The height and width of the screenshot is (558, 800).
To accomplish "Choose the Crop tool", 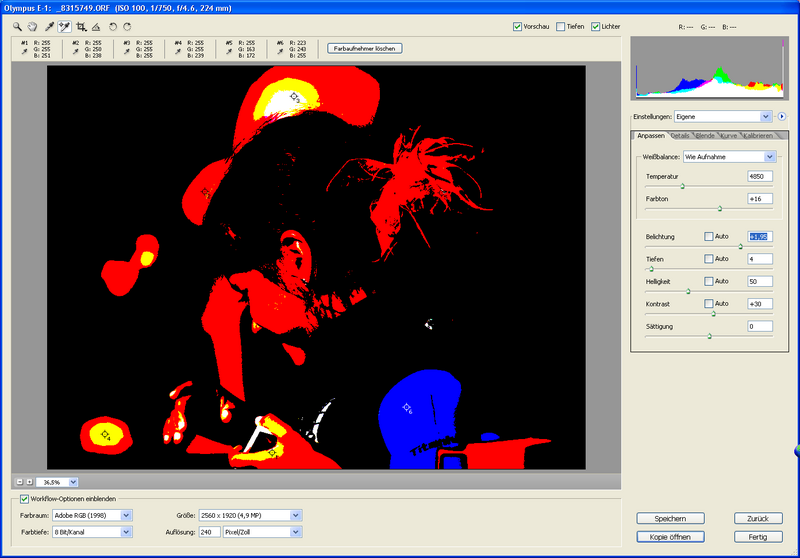I will 80,26.
